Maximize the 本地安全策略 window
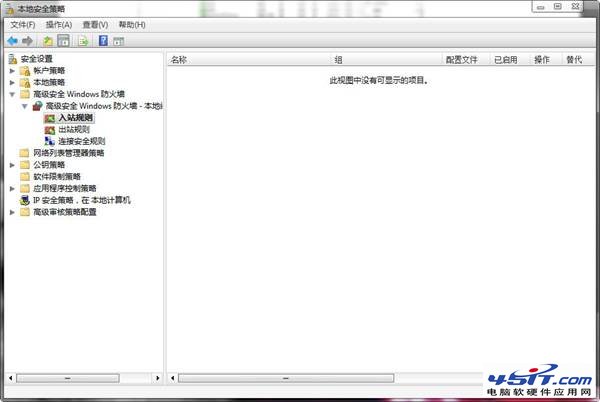Viewport: 600px width, 402px height. coord(558,7)
